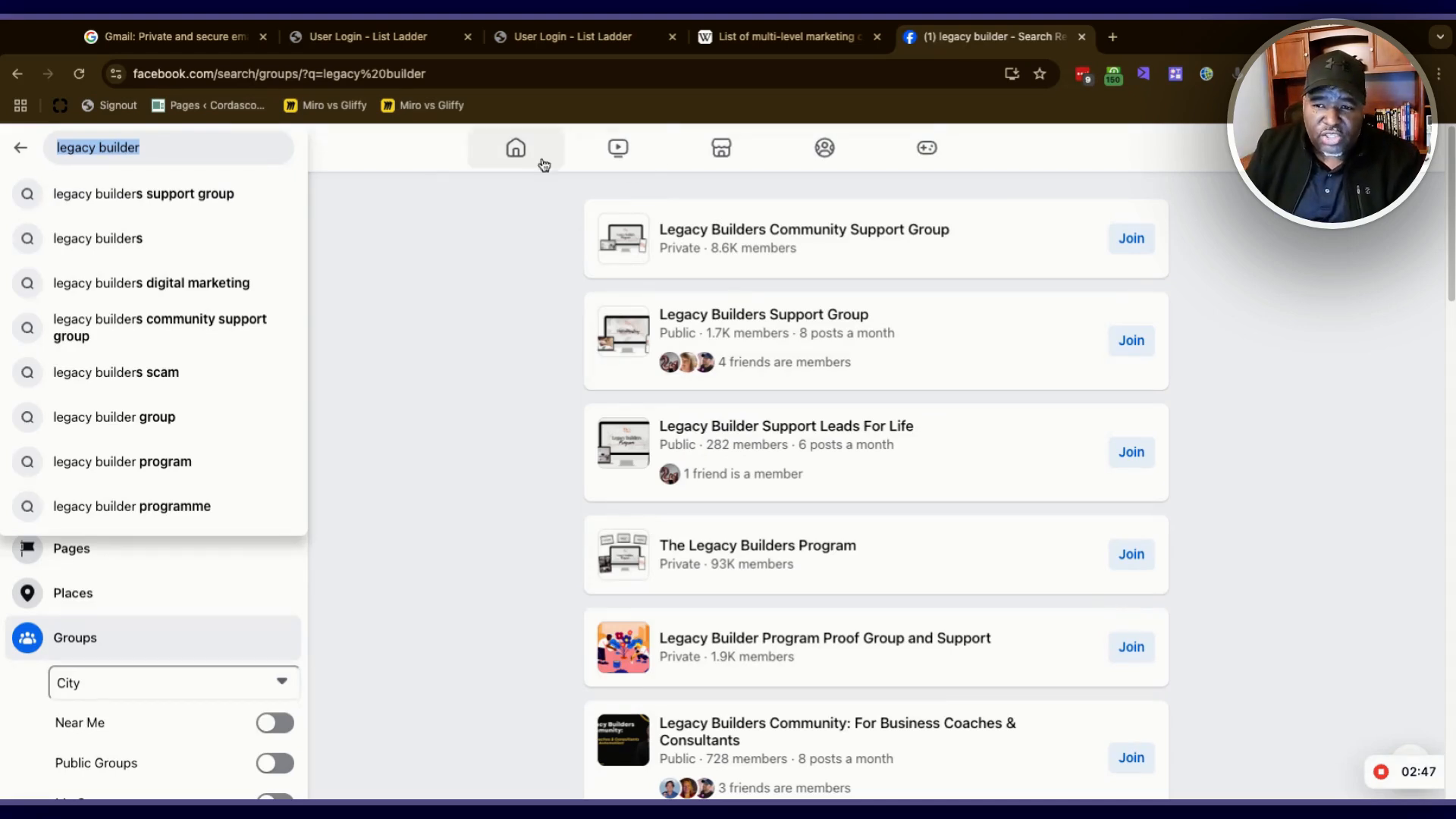This screenshot has width=1456, height=819.
Task: Join Legacy Builder Program Proof Group and Support
Action: 1131,647
